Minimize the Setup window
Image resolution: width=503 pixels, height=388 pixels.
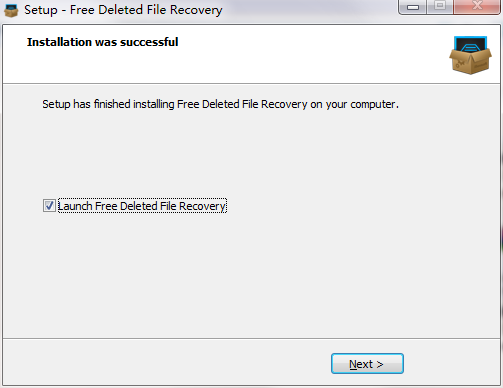click(413, 7)
